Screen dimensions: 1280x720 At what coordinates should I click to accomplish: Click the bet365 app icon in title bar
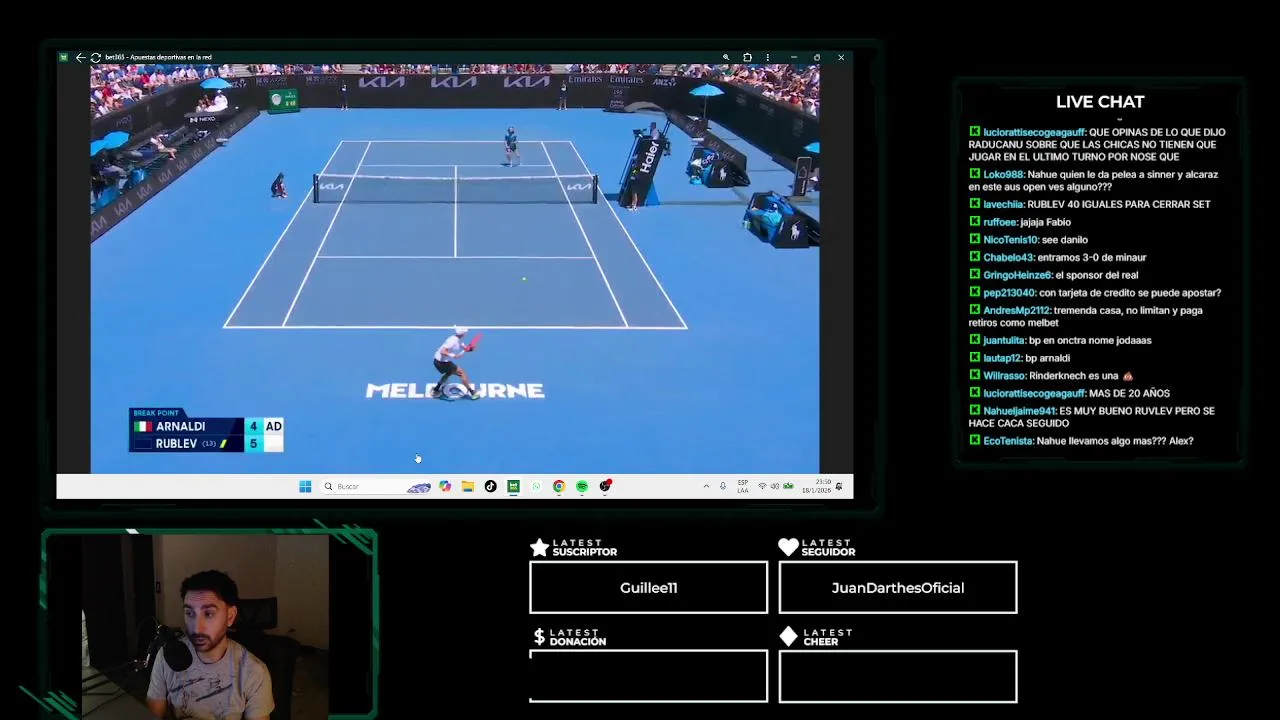point(63,57)
